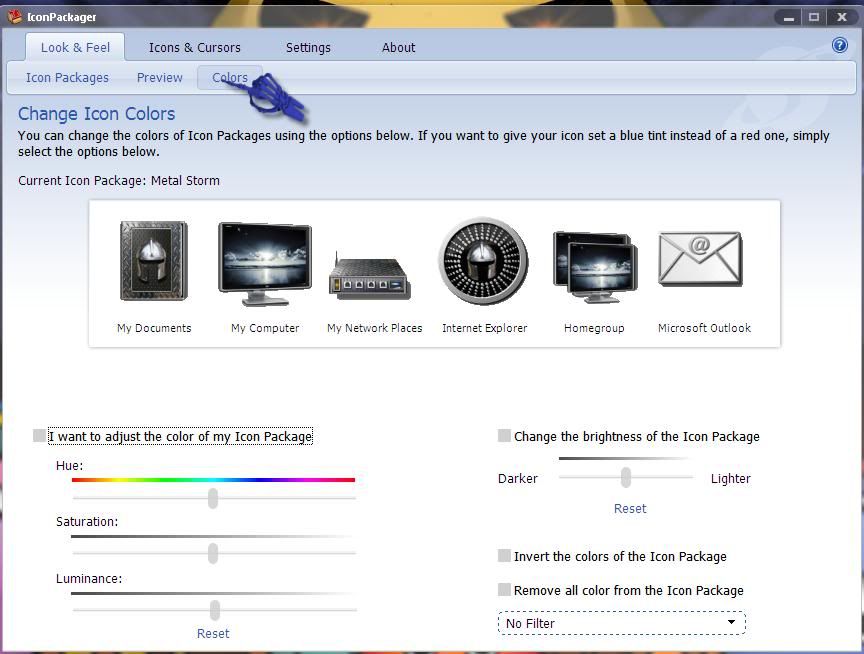Click the Darker/Lighter brightness slider handle

[625, 477]
